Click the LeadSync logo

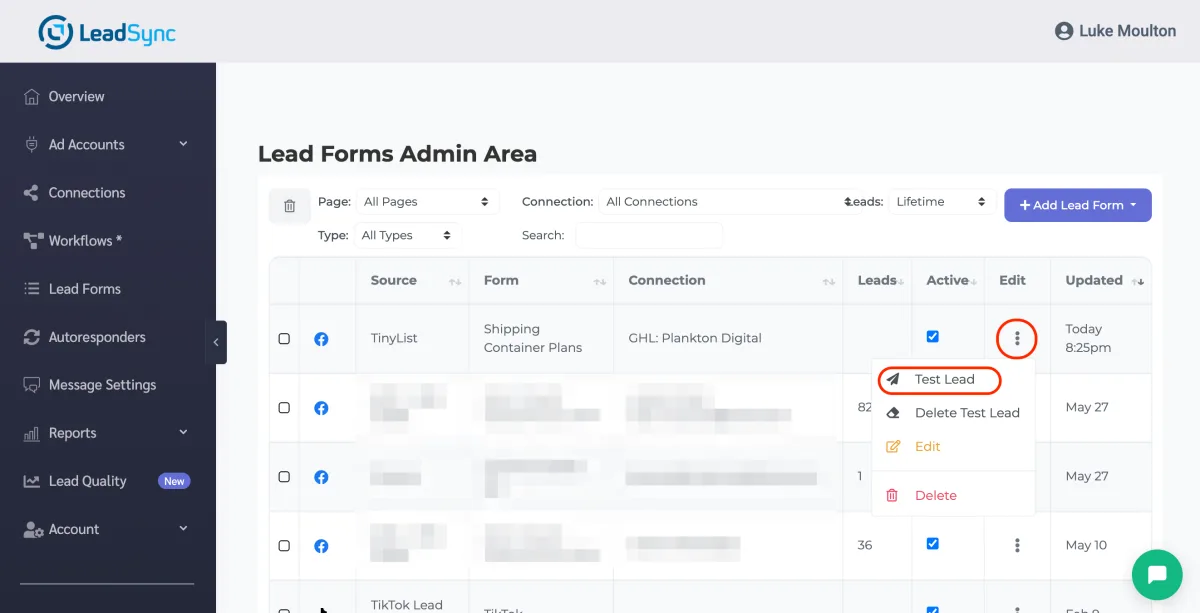(x=106, y=32)
